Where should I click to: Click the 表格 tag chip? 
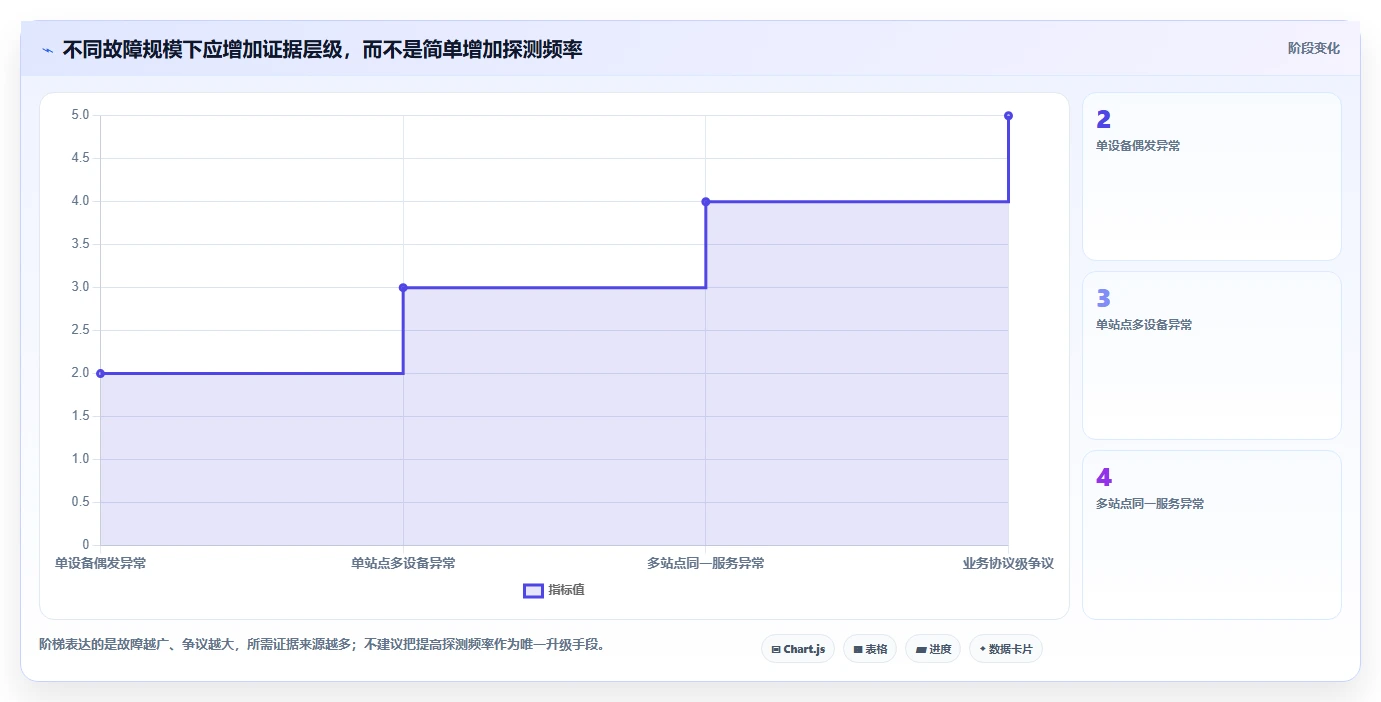click(x=870, y=649)
